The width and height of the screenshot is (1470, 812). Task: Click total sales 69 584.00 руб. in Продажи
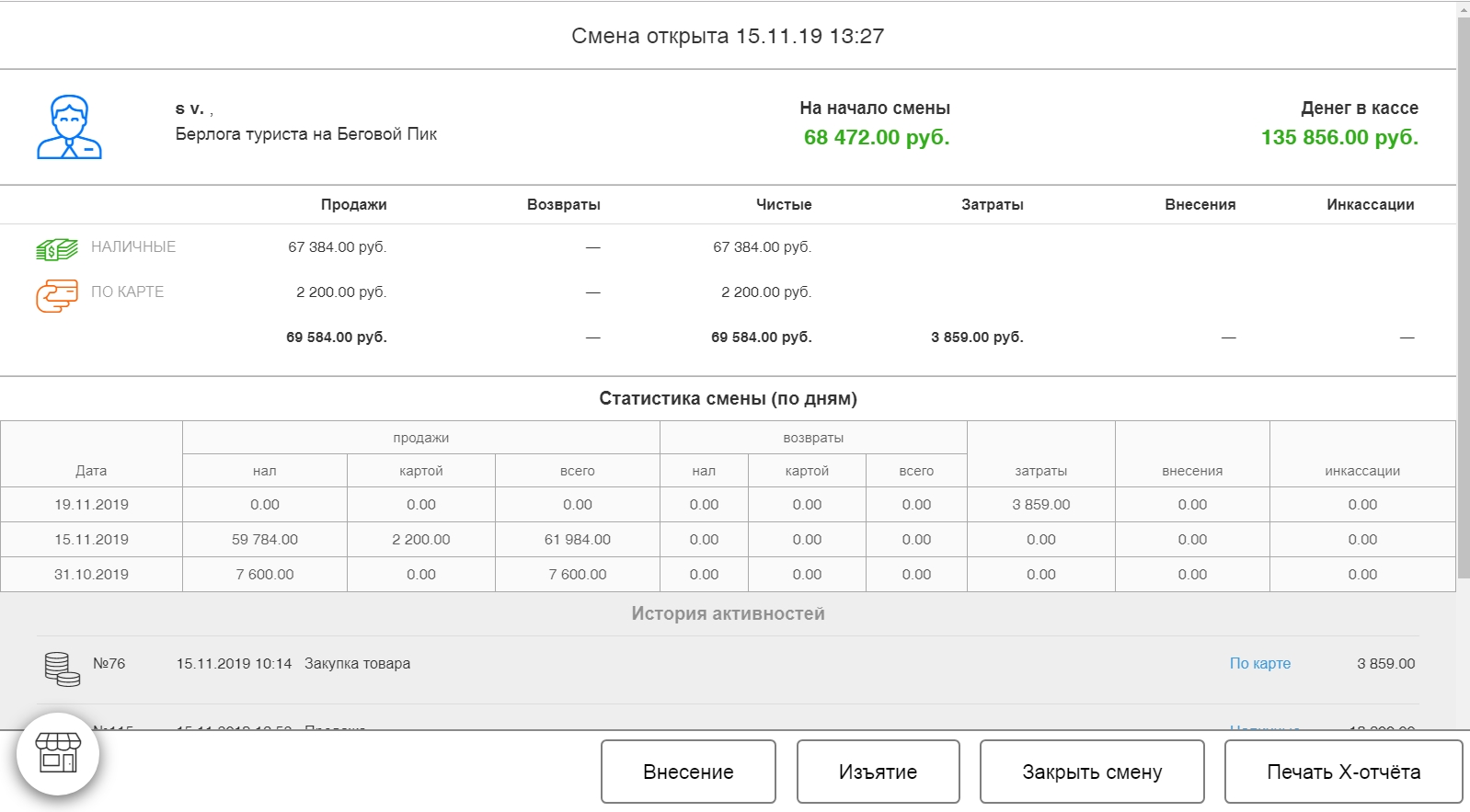click(x=336, y=337)
